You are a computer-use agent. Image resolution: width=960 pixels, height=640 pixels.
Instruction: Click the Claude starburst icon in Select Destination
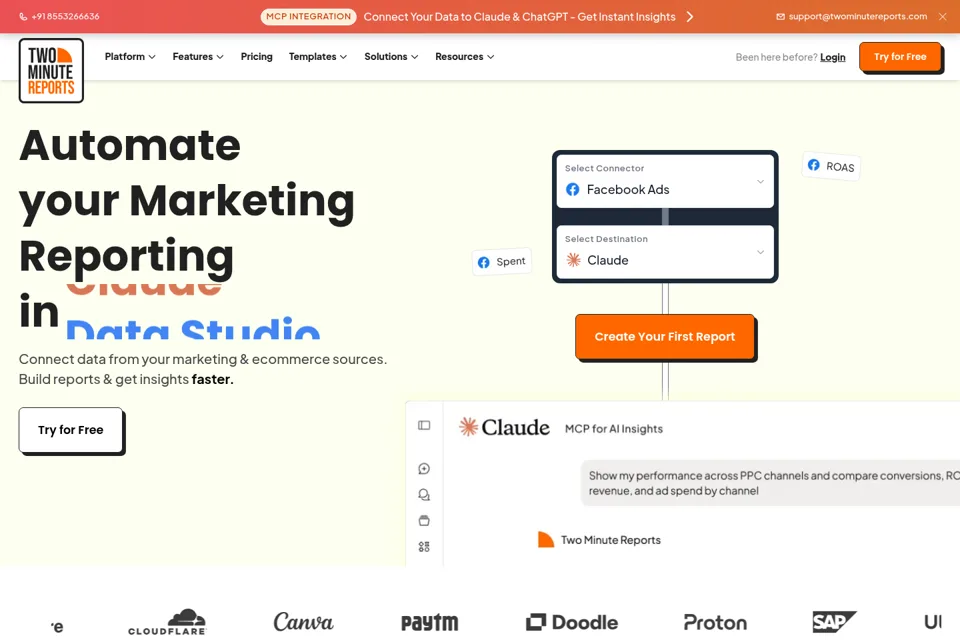(573, 260)
